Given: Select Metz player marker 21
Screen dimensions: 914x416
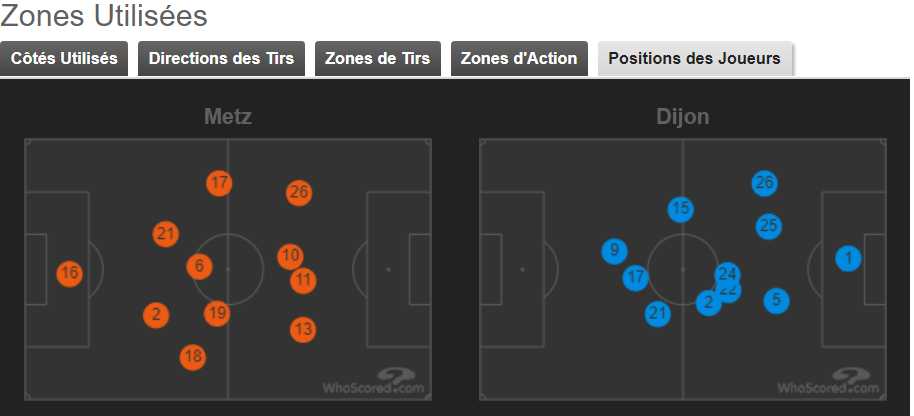Looking at the screenshot, I should point(166,234).
